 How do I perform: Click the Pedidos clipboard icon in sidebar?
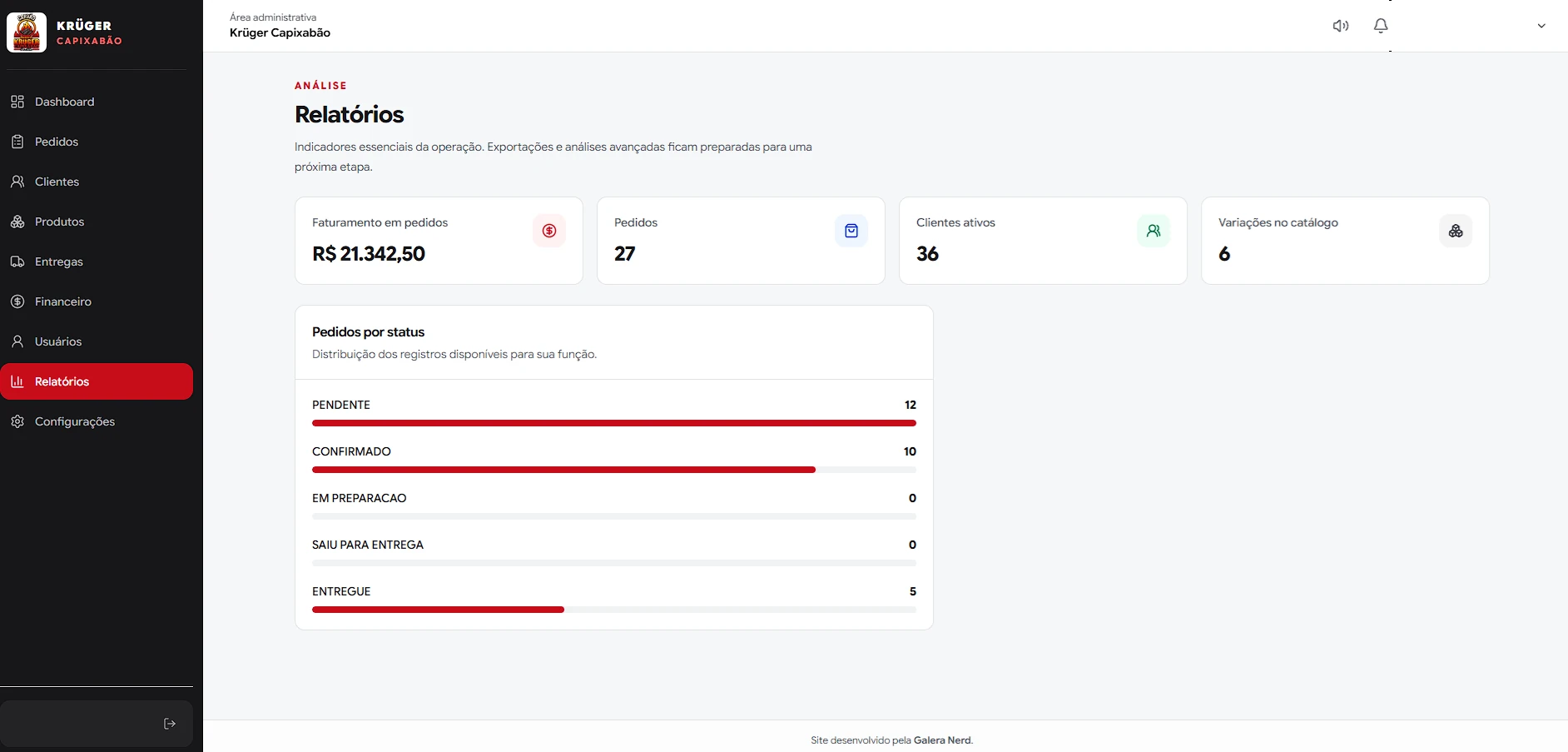click(17, 142)
